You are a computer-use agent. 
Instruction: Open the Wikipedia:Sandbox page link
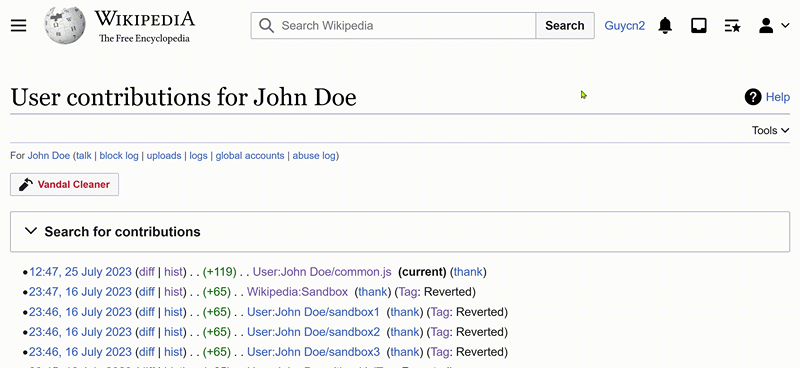(x=297, y=292)
